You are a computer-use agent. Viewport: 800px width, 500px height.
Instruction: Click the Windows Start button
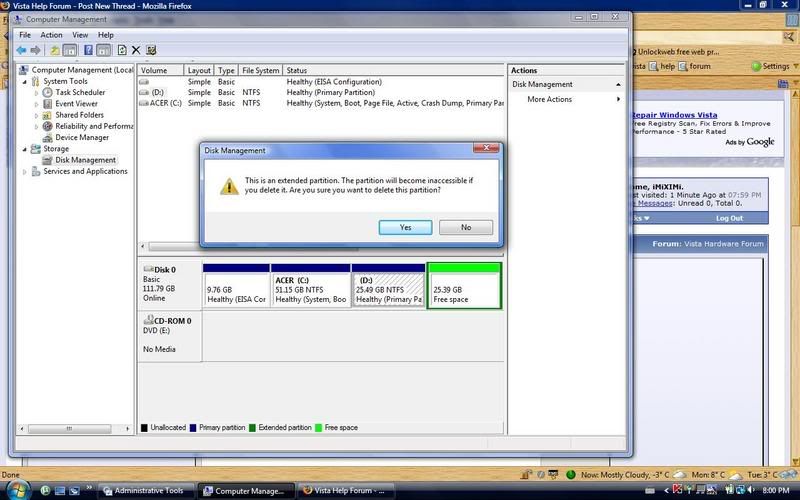point(17,490)
